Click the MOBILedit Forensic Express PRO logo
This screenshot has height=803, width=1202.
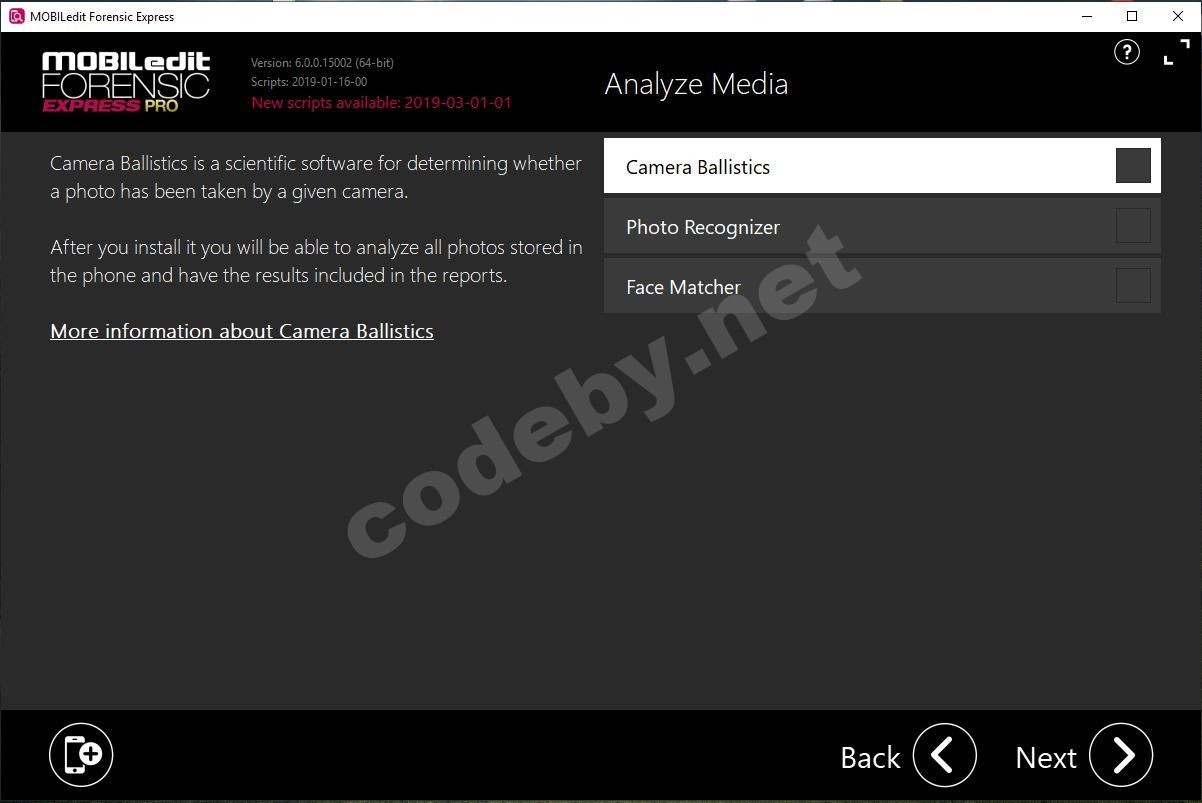(x=126, y=82)
